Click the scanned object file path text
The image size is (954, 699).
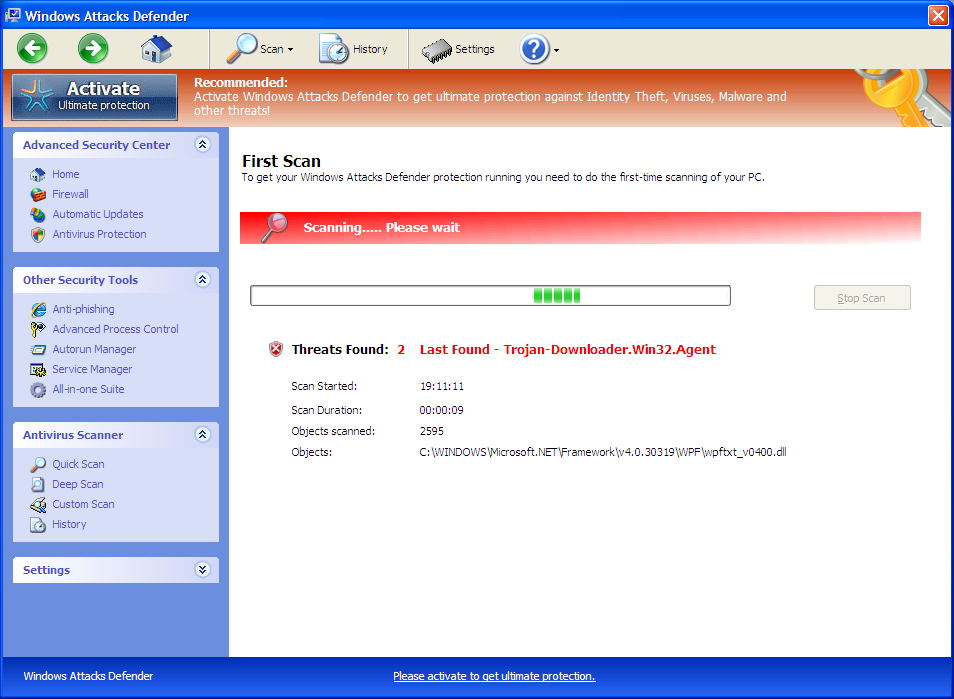pos(603,452)
